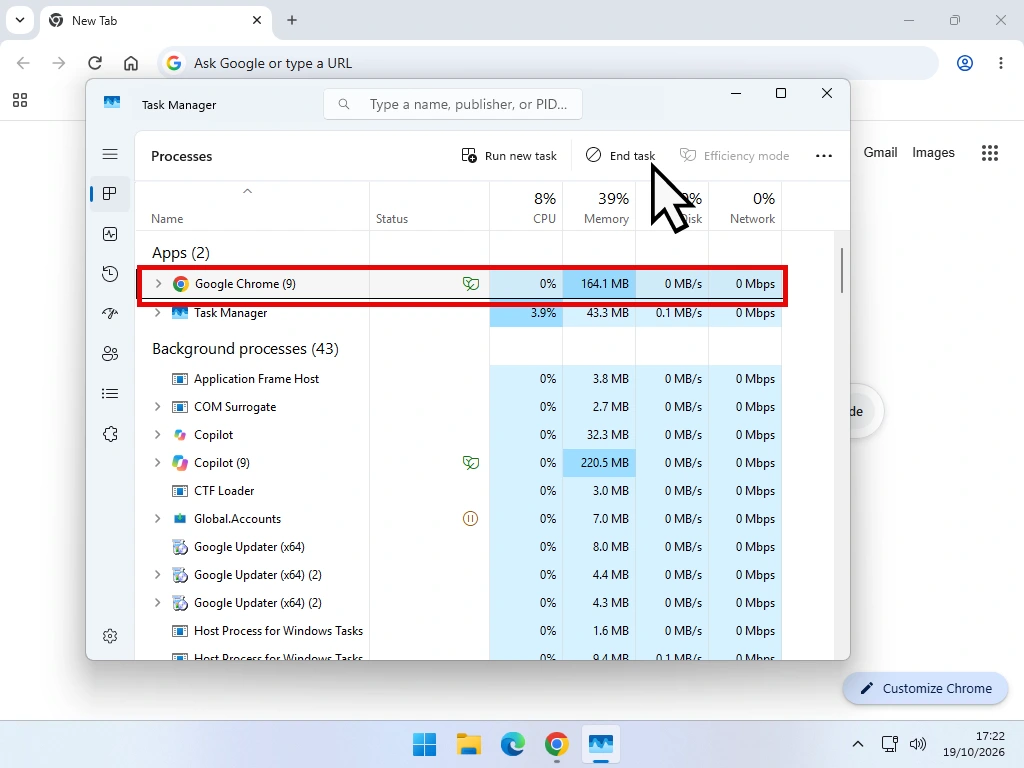Open a new Chrome tab with plus button

tap(292, 20)
